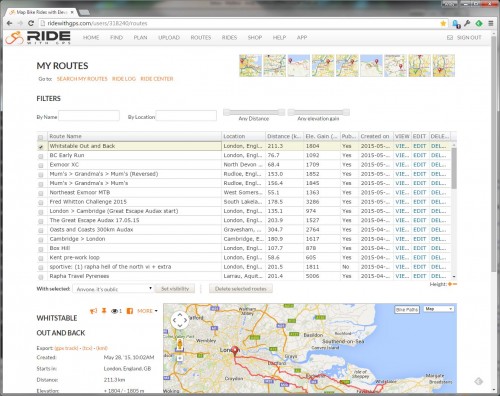Viewport: 500px width, 396px height.
Task: Select the Street View pegman icon
Action: [x=180, y=344]
